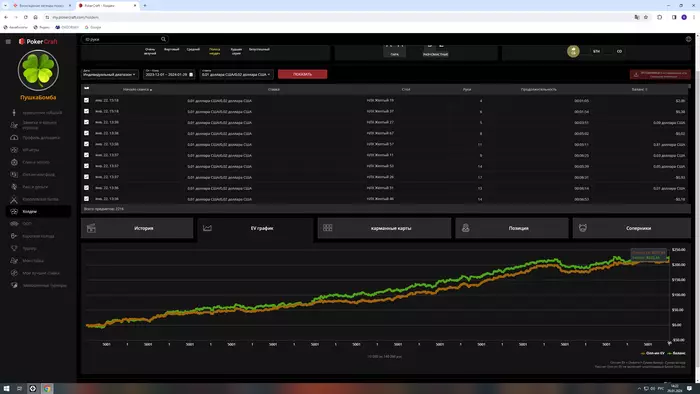Click the mask icon on Соперники tab
The height and width of the screenshot is (394, 700).
click(x=583, y=228)
